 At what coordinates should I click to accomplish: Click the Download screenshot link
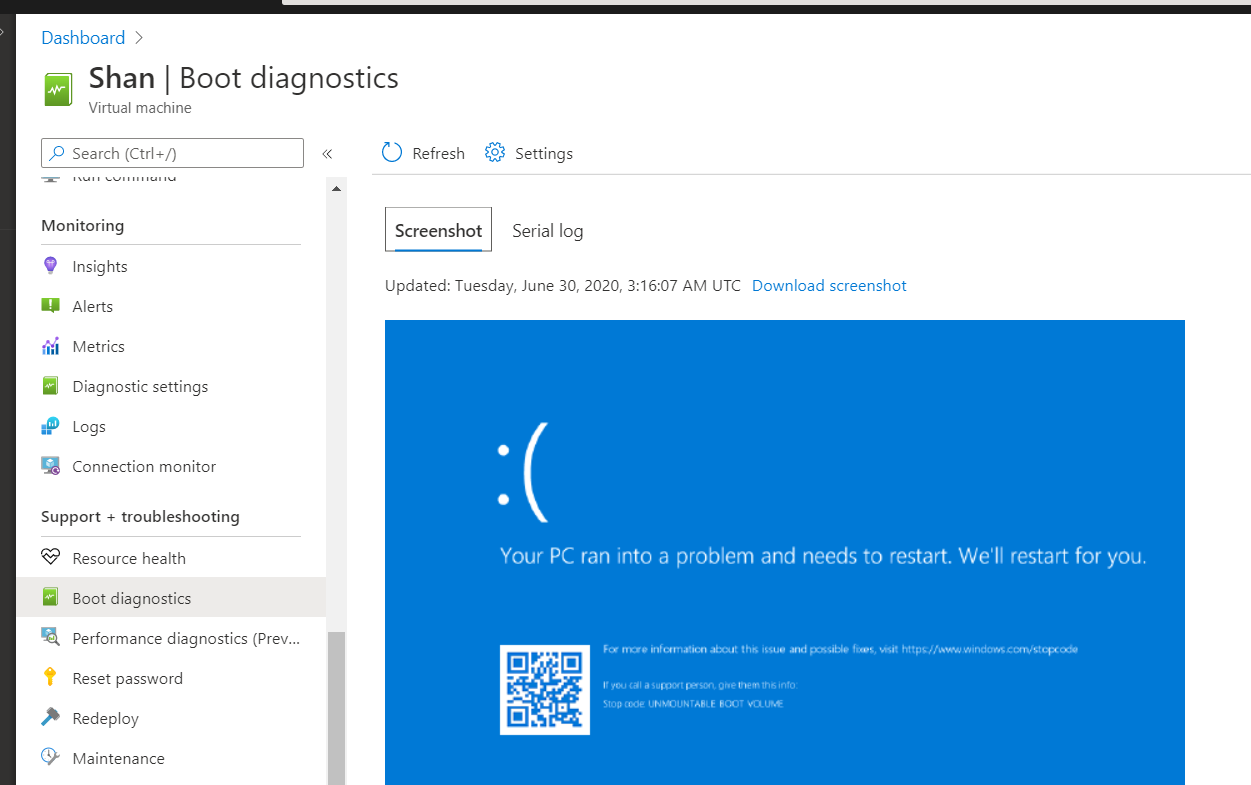(829, 286)
